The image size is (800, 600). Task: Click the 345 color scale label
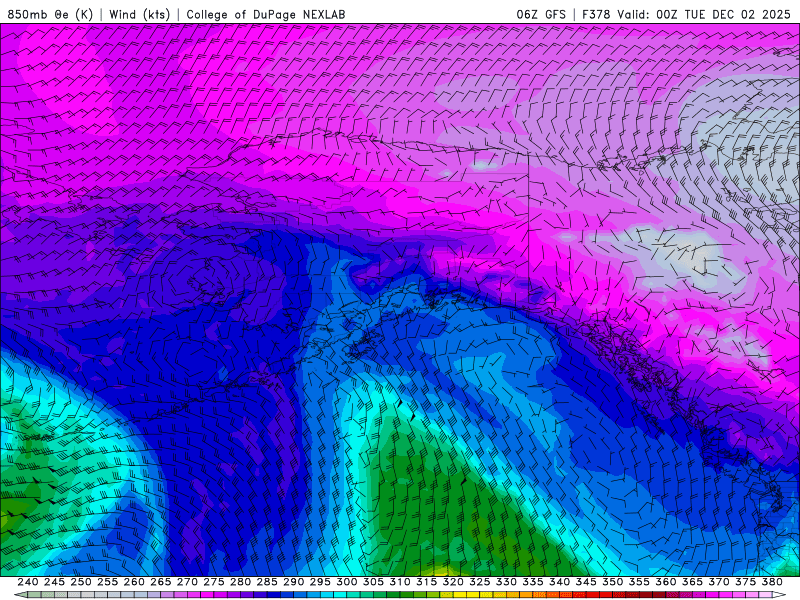tap(586, 582)
